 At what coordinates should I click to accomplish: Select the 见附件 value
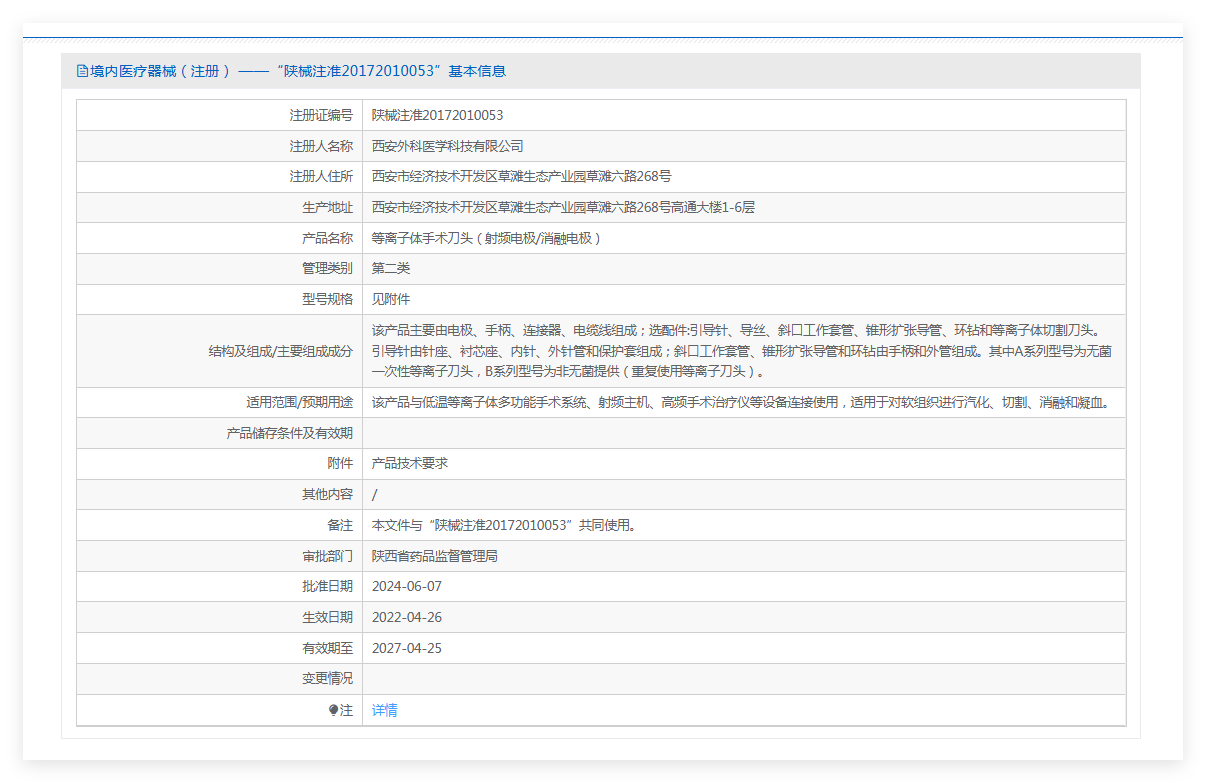(x=391, y=299)
